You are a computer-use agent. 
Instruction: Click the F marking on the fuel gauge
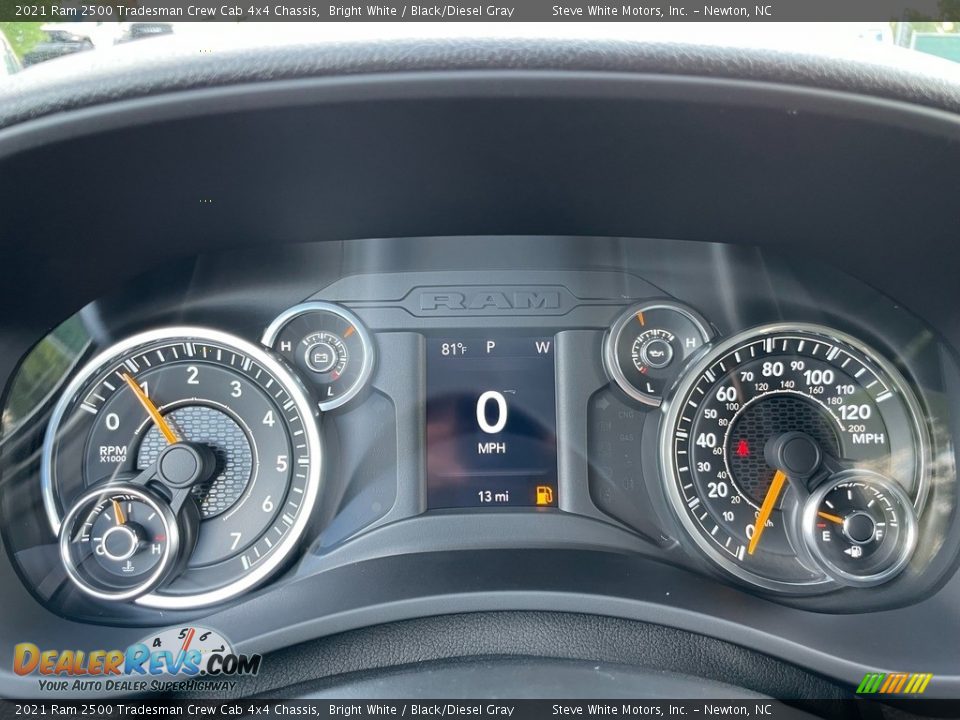click(x=879, y=534)
